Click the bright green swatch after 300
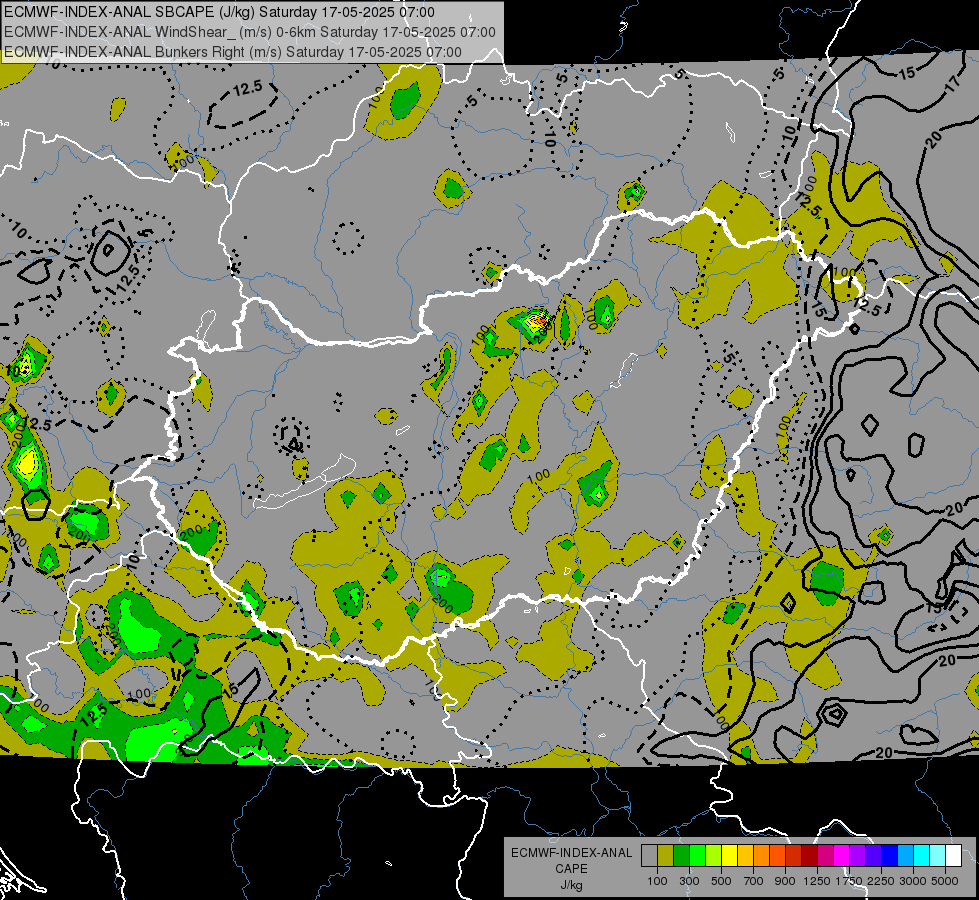 (697, 856)
